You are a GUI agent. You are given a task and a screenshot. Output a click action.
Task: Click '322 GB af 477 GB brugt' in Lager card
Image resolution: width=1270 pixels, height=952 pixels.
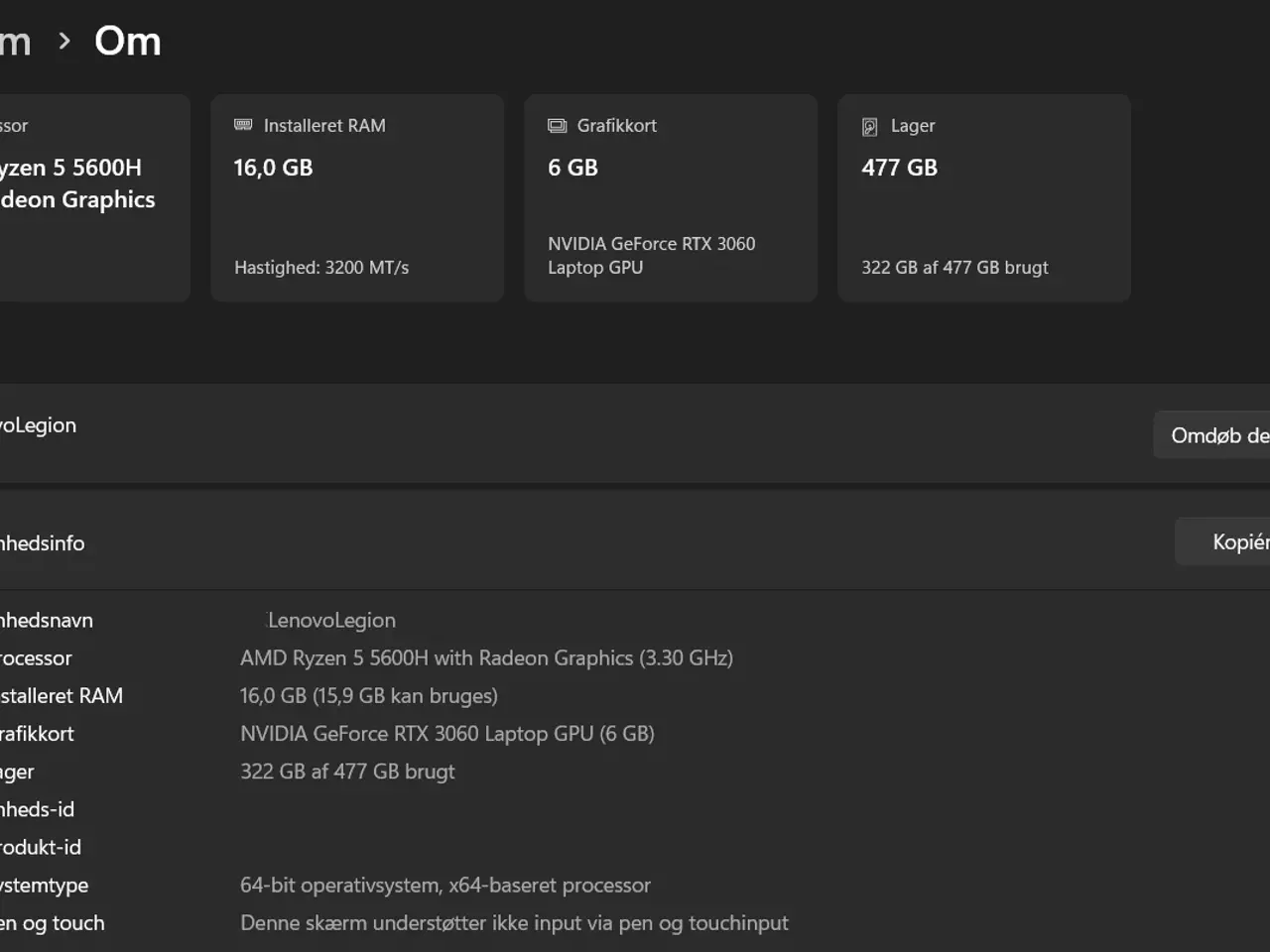(954, 267)
